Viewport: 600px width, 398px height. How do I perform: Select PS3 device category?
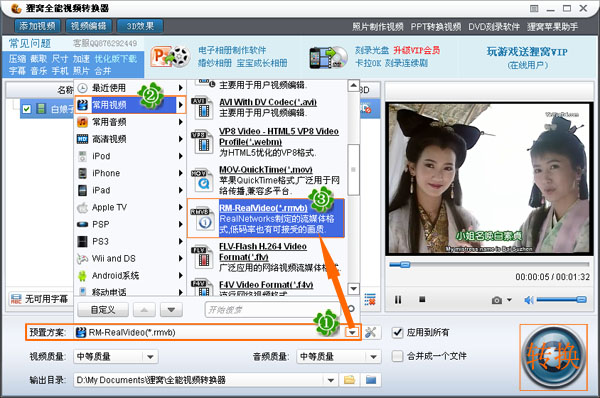[130, 241]
